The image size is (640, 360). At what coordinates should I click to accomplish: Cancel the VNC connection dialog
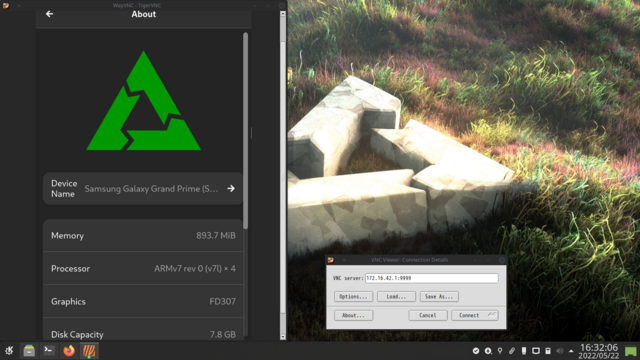click(x=428, y=316)
